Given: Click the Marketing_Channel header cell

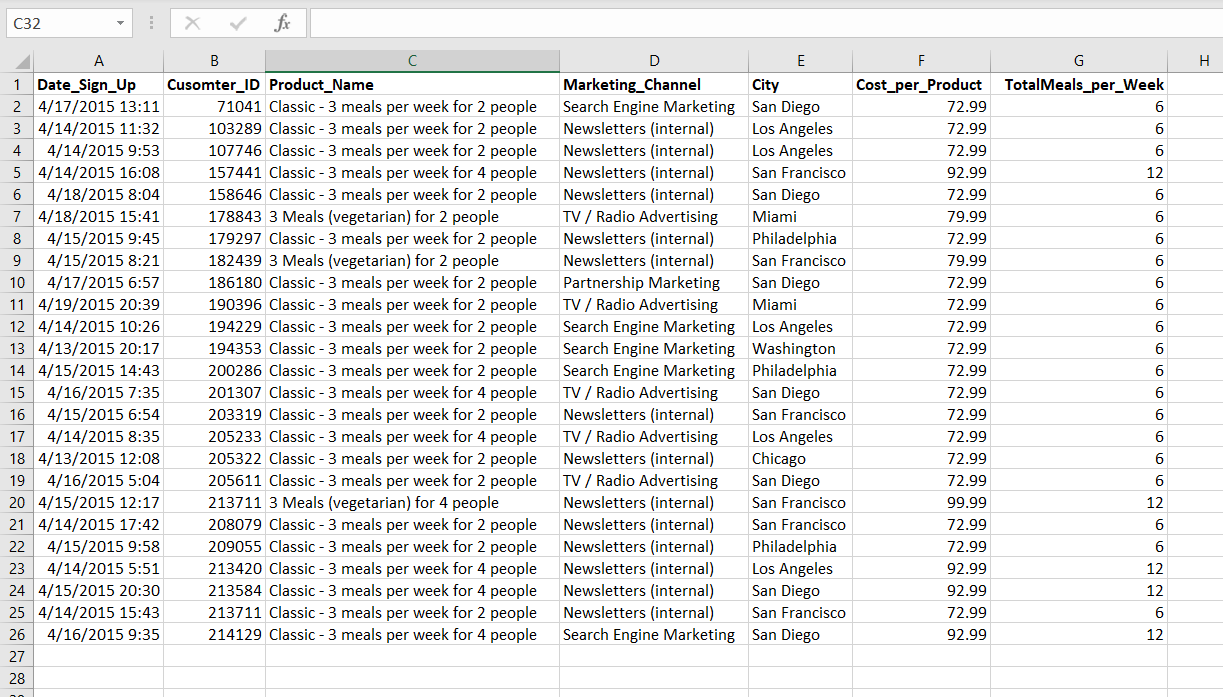Looking at the screenshot, I should coord(654,85).
